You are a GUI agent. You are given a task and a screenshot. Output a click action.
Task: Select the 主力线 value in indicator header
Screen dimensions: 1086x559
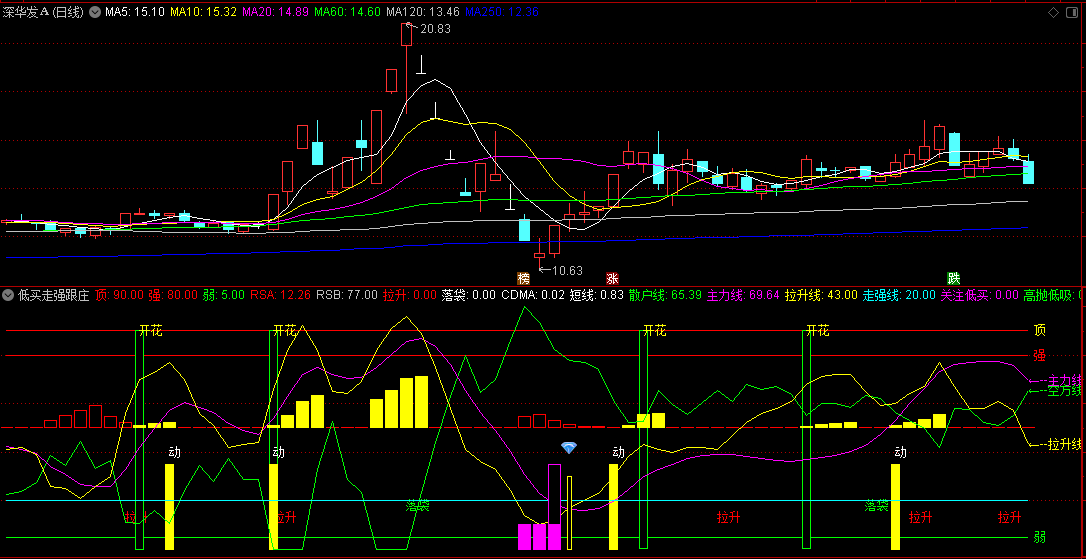pyautogui.click(x=742, y=296)
